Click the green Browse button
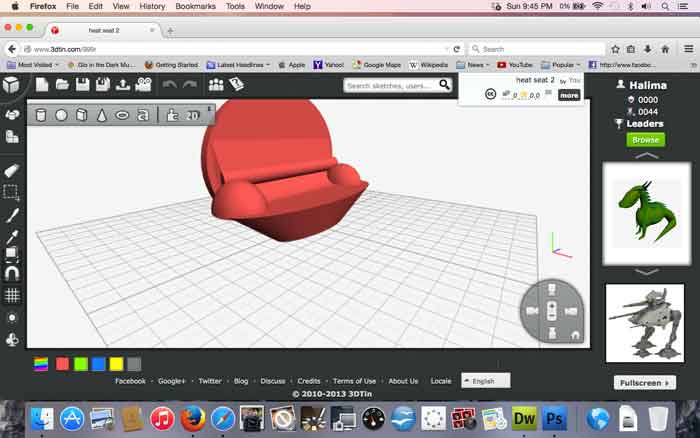This screenshot has width=700, height=438. pos(645,140)
